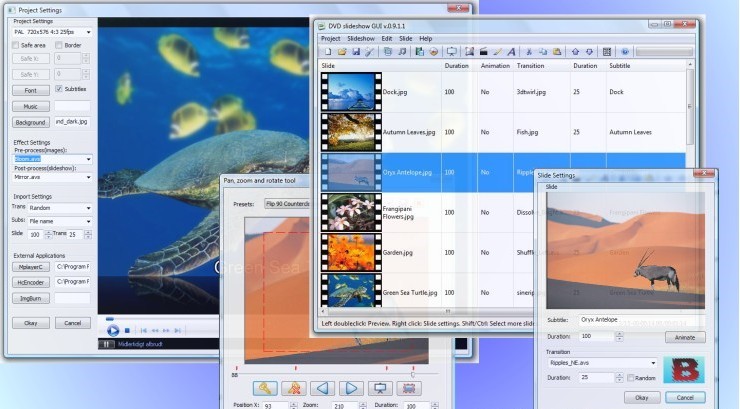Image resolution: width=740 pixels, height=409 pixels.
Task: Click the round Play button in preview player
Action: pyautogui.click(x=113, y=331)
